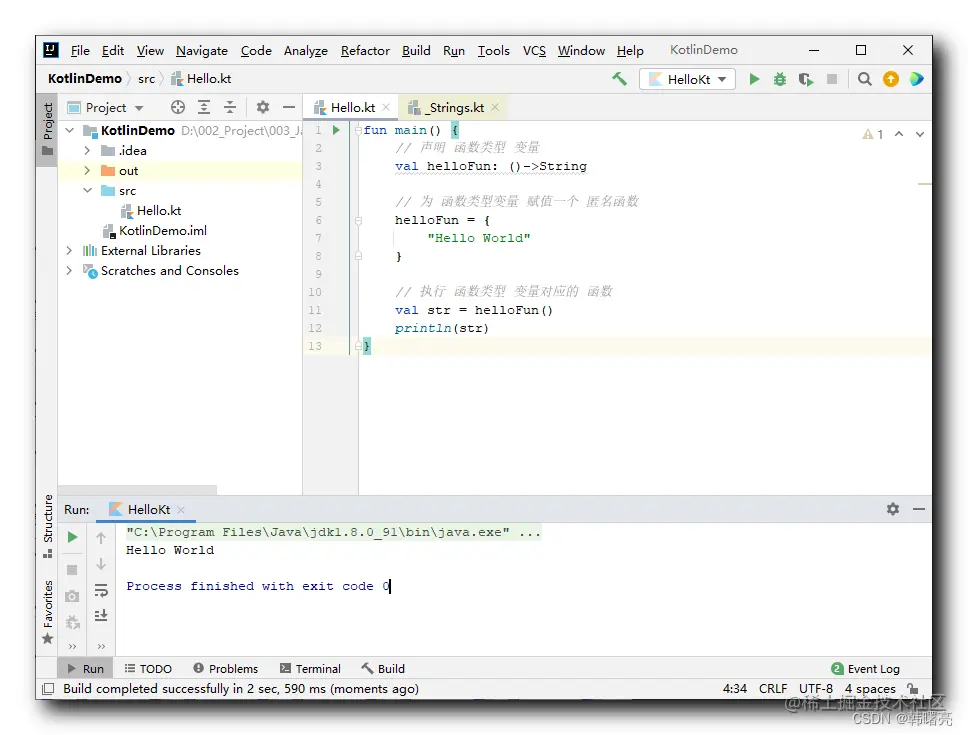Rerun HelloKt in the Run panel
The width and height of the screenshot is (968, 735).
pos(72,537)
